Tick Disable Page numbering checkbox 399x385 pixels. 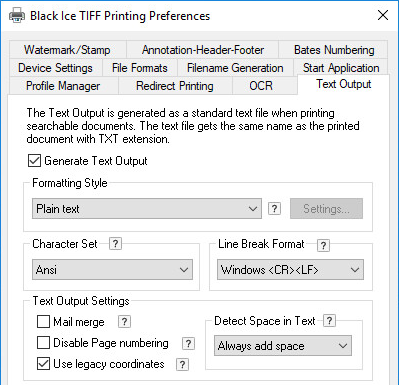click(43, 343)
